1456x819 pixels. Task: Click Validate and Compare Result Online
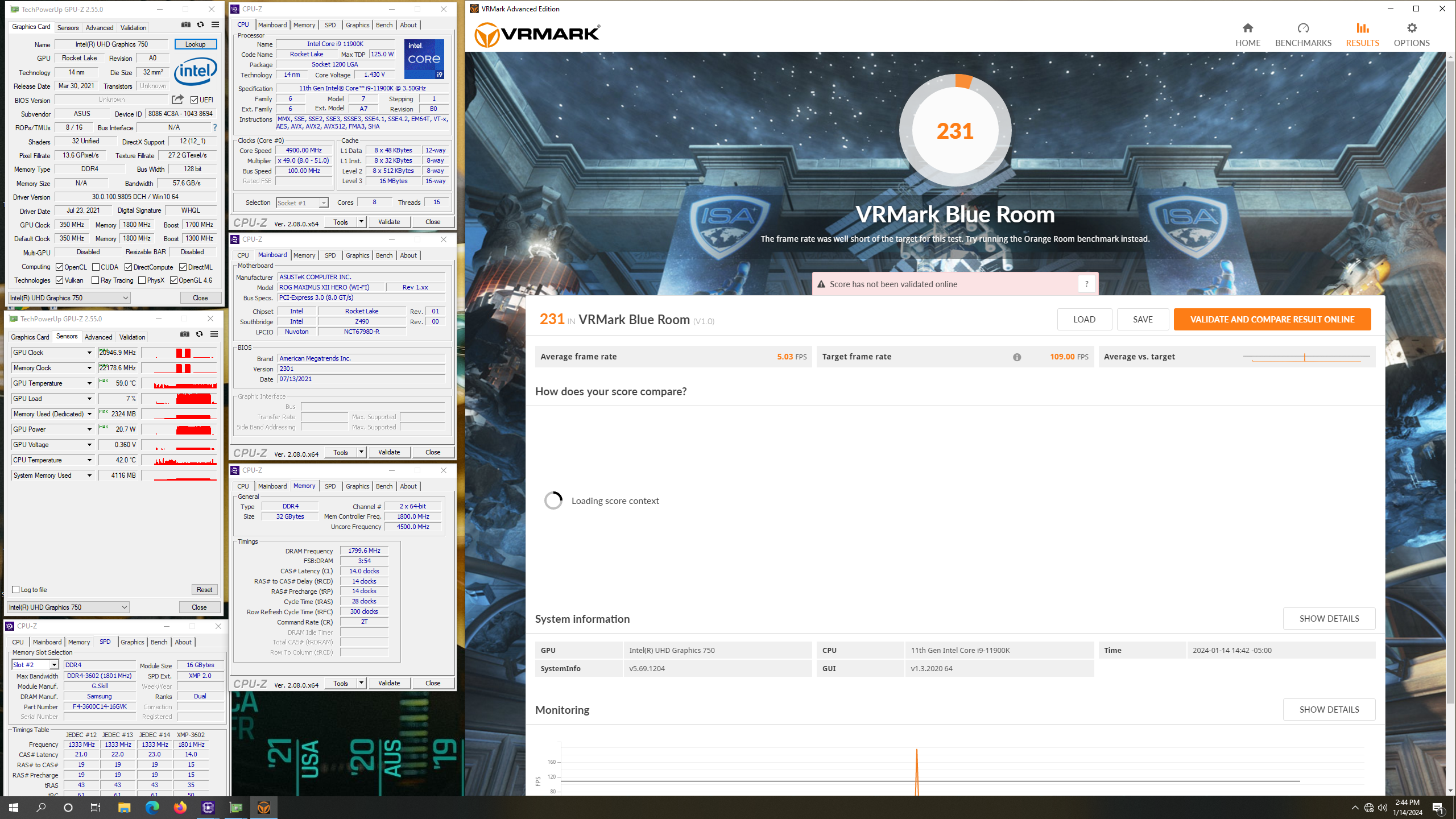click(x=1272, y=320)
